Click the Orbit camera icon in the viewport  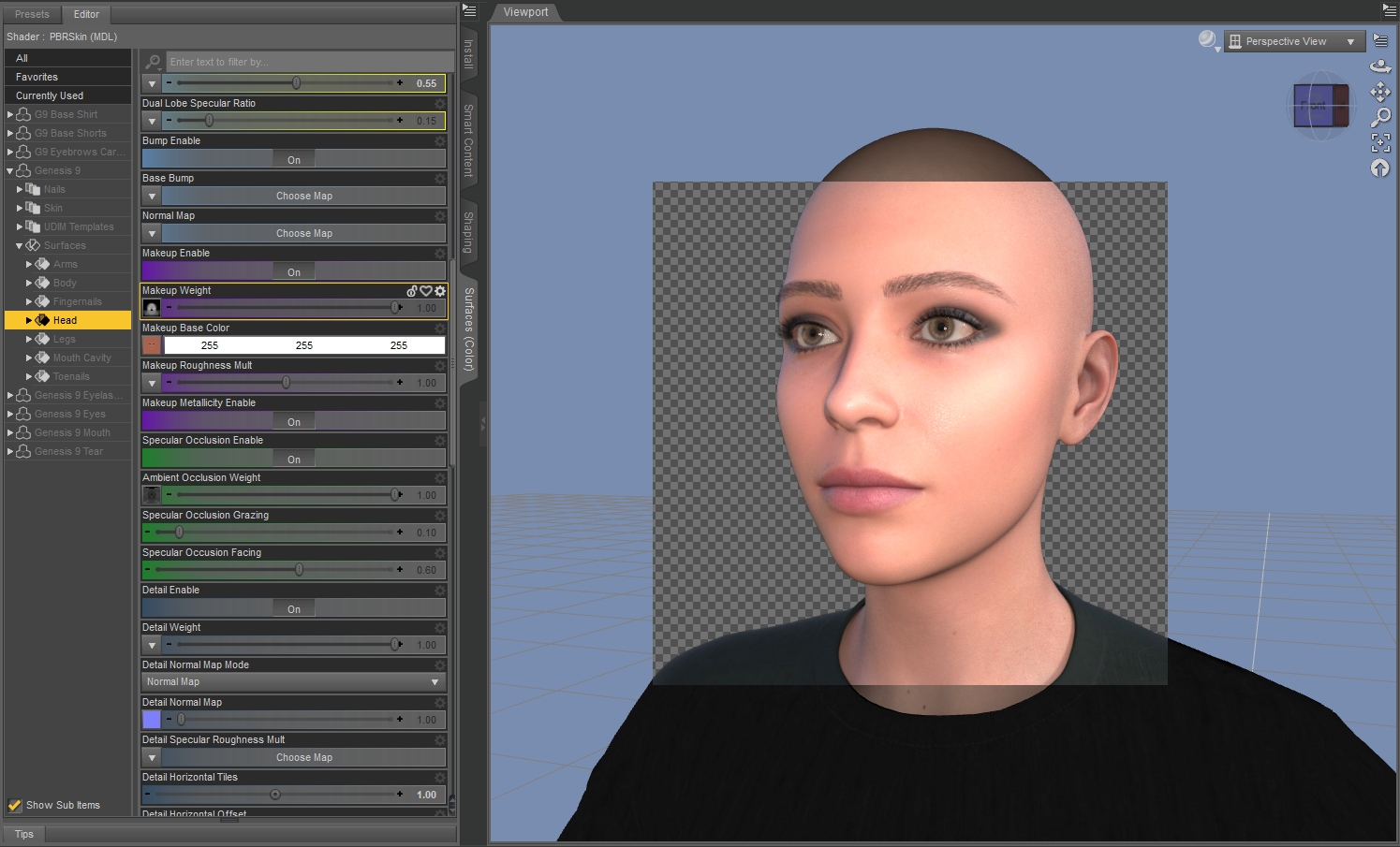coord(1380,66)
